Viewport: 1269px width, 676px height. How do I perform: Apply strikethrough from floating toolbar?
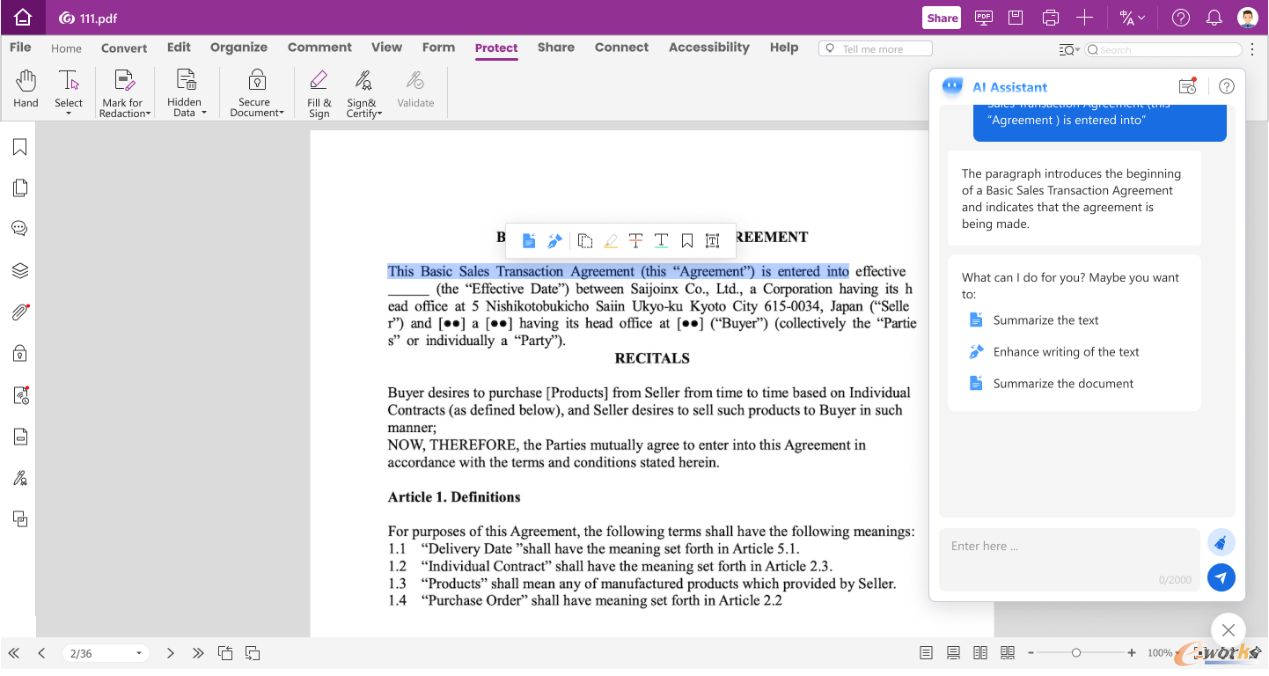click(x=636, y=241)
